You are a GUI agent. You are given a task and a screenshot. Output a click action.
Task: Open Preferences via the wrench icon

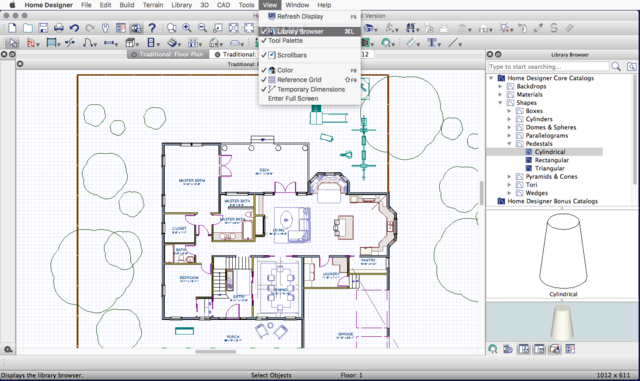point(105,28)
